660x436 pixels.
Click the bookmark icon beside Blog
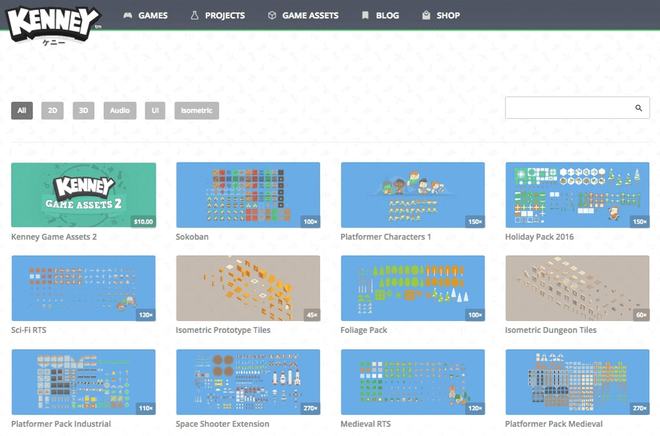tap(365, 16)
